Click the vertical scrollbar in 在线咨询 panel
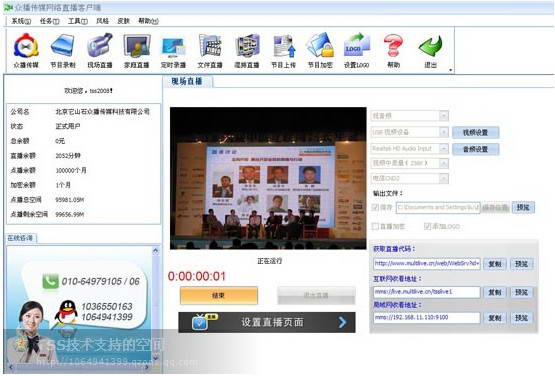Viewport: 555px width, 376px height. tap(155, 304)
